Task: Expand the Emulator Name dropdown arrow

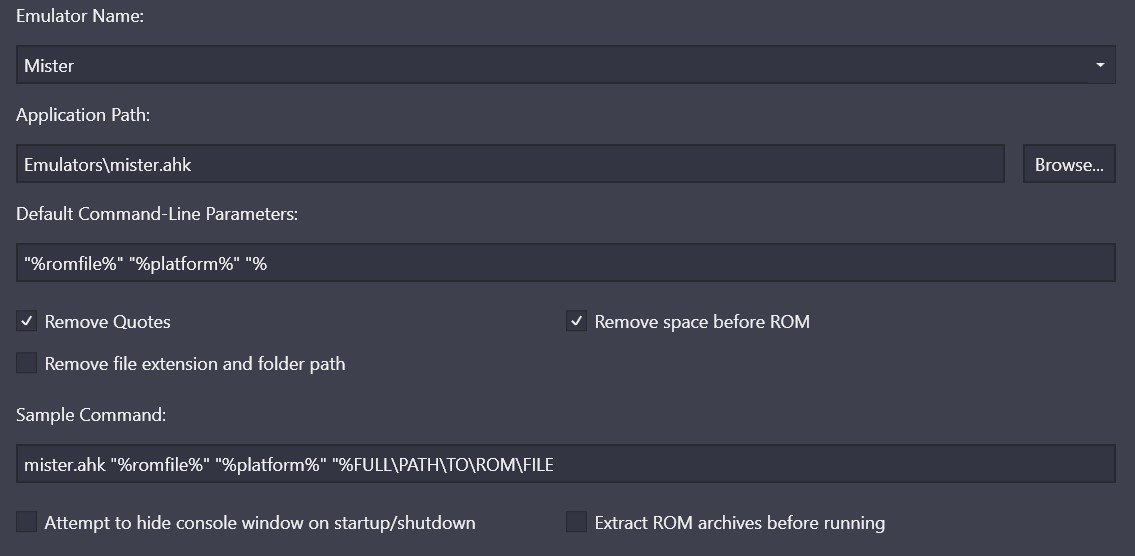Action: point(1100,65)
